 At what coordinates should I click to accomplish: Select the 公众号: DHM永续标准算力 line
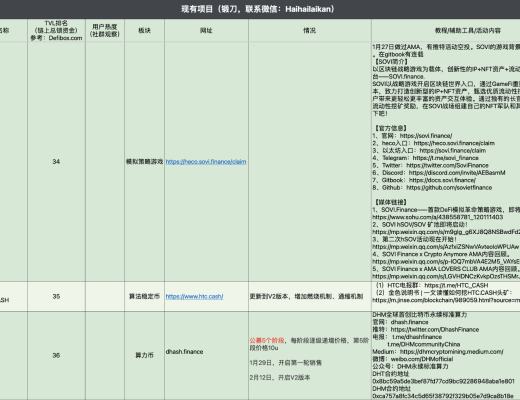coord(410,366)
